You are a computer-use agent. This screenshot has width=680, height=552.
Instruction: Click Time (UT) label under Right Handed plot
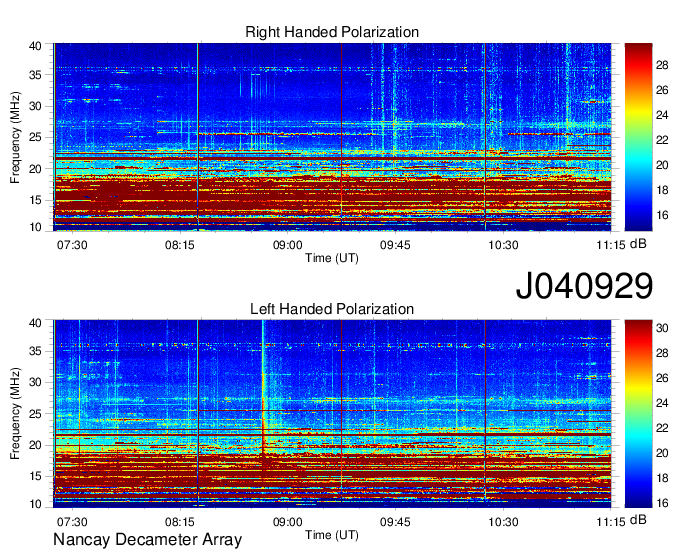[332, 258]
